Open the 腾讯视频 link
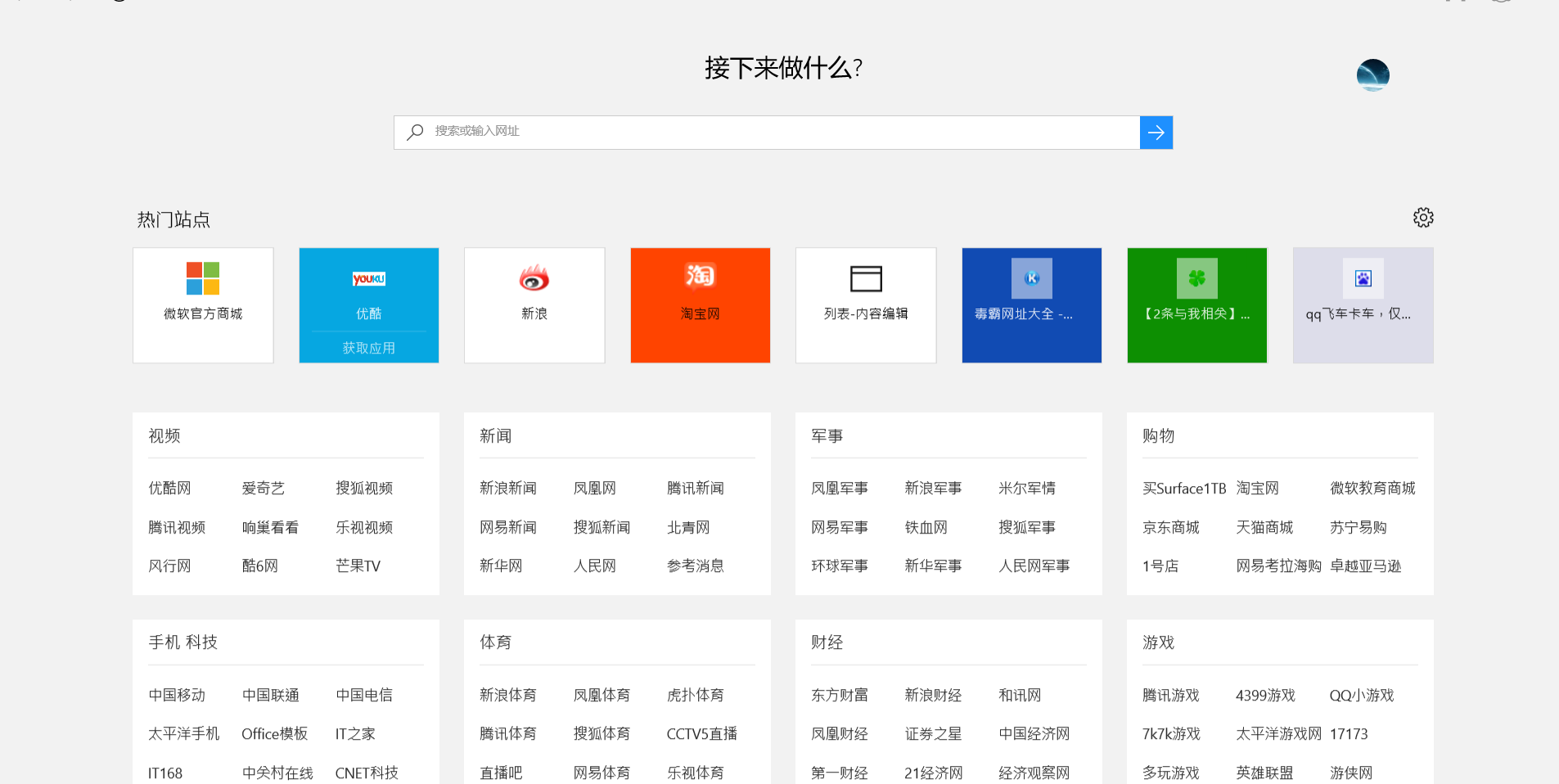 (x=177, y=528)
